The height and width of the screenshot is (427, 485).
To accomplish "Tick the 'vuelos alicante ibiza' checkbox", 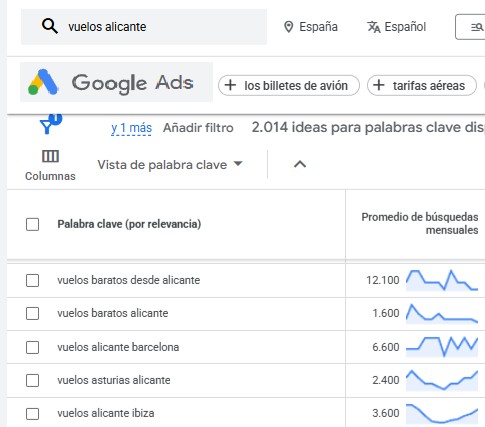I will [32, 414].
